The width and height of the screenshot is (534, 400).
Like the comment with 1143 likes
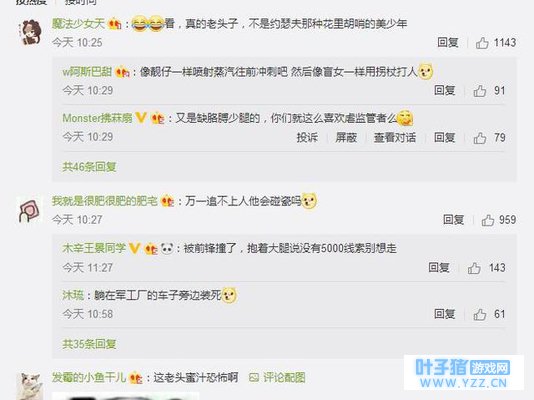(x=482, y=43)
